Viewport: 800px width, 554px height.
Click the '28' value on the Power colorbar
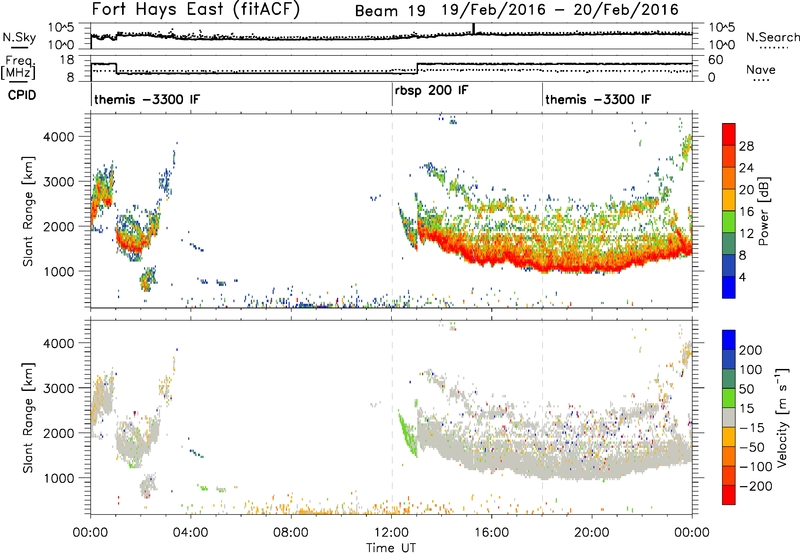746,146
